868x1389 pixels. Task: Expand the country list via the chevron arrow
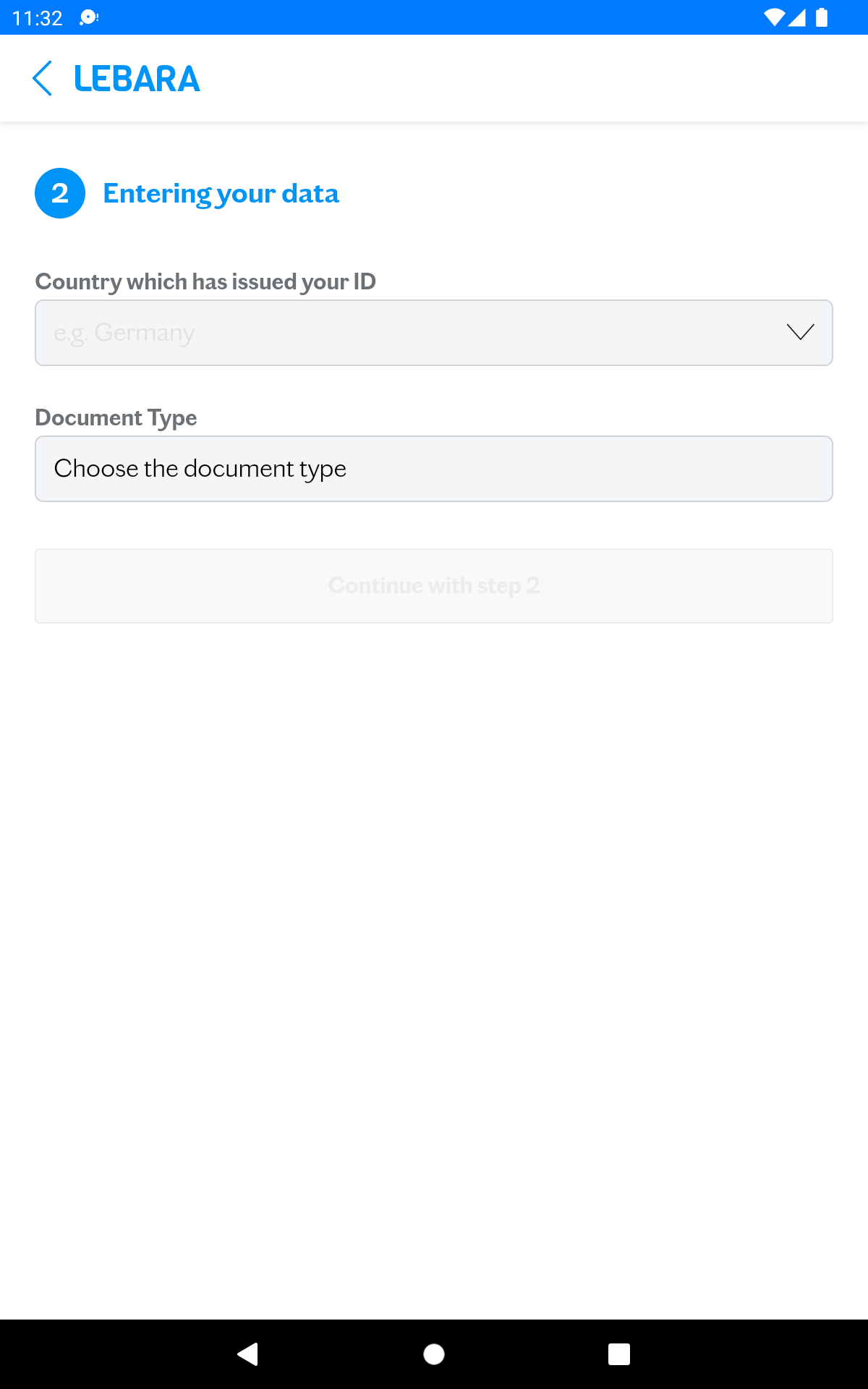[801, 332]
